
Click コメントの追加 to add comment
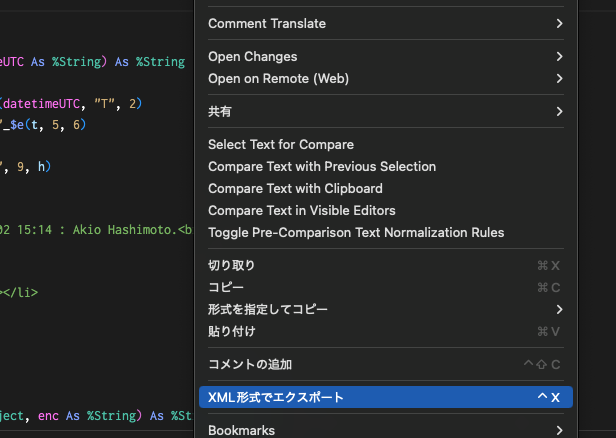(250, 365)
